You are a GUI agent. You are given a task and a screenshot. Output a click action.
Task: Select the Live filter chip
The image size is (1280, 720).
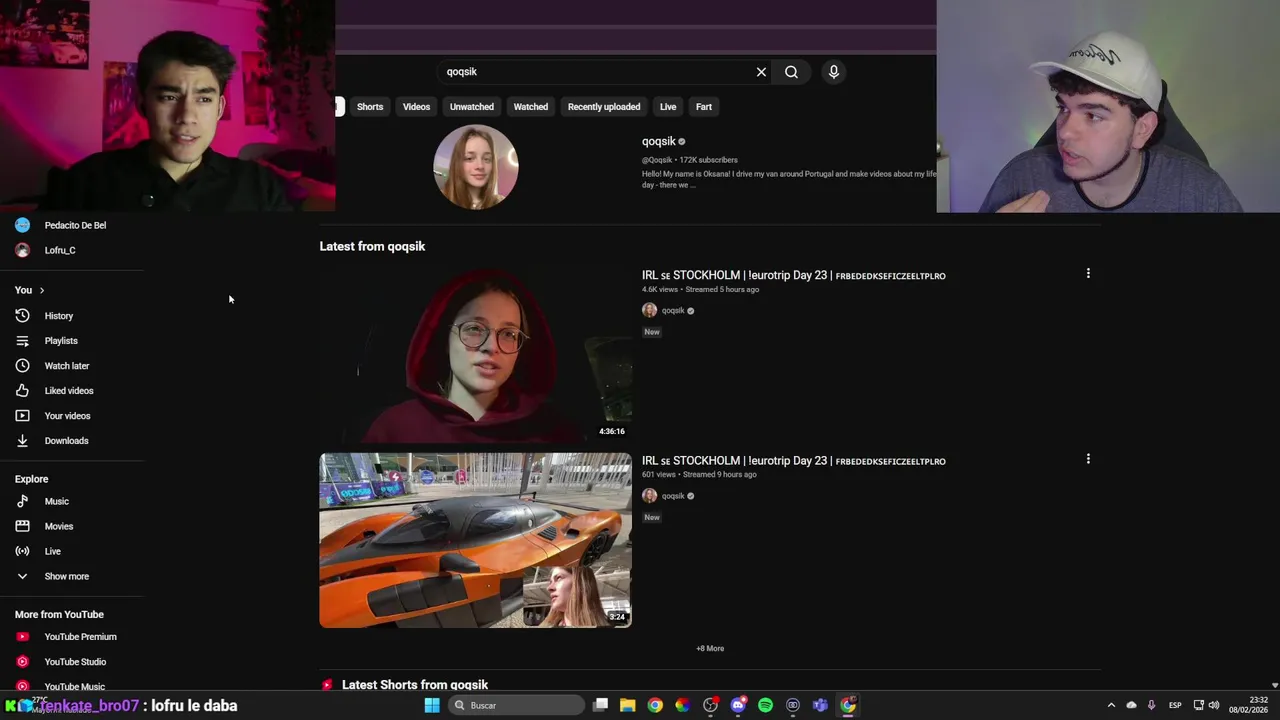[668, 107]
